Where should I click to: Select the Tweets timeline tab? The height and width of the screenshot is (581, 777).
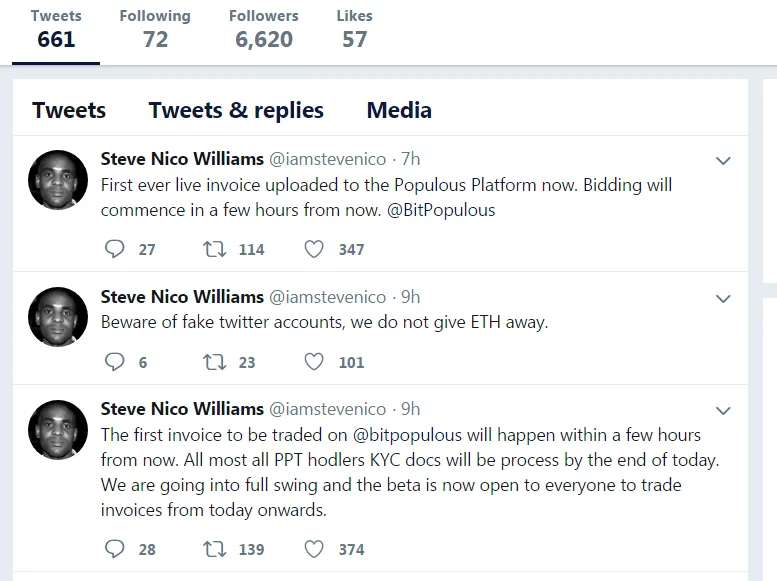69,110
